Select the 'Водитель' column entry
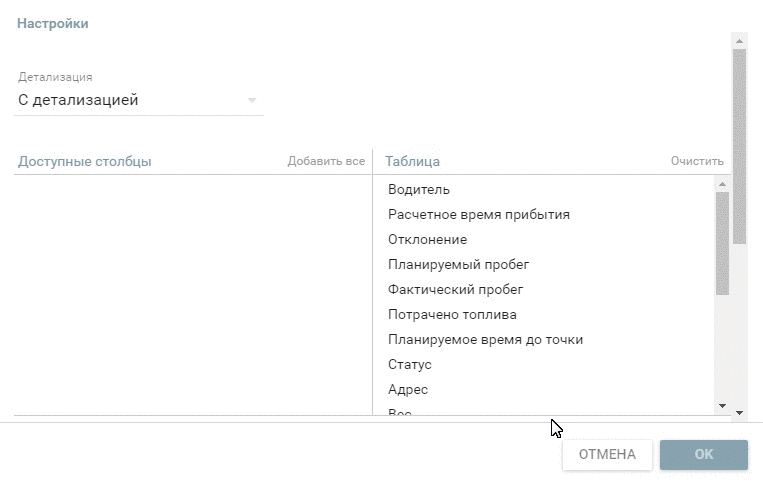Viewport: 763px width, 482px height. click(x=419, y=189)
